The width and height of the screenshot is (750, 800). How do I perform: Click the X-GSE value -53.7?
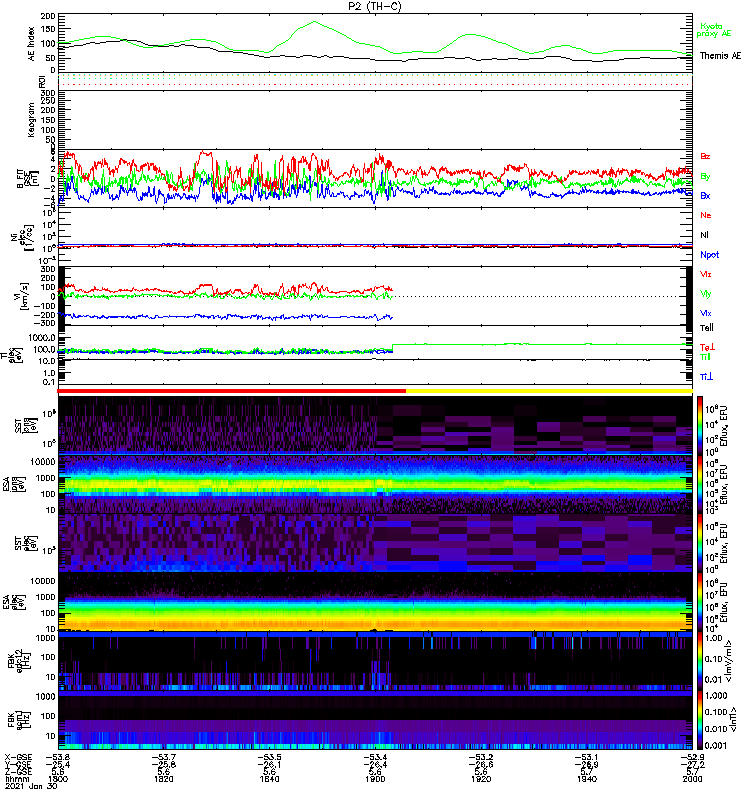click(x=163, y=758)
